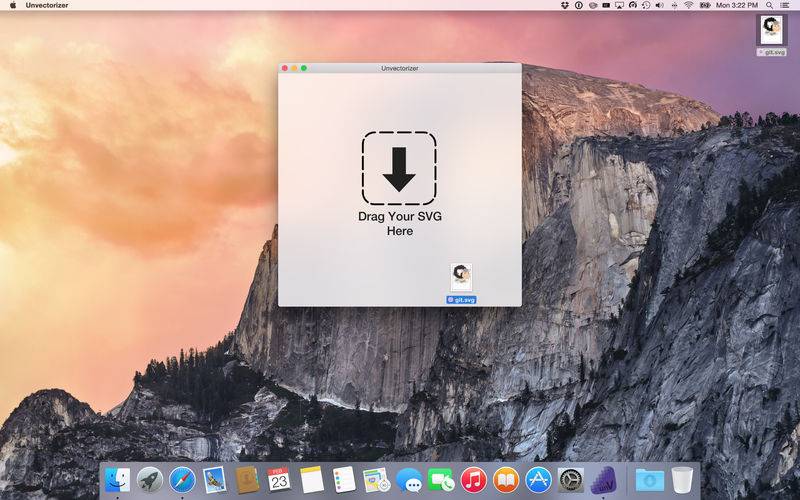Click purple Unvectorizer icon in Dock
Screen dimensions: 800x500
pyautogui.click(x=604, y=480)
